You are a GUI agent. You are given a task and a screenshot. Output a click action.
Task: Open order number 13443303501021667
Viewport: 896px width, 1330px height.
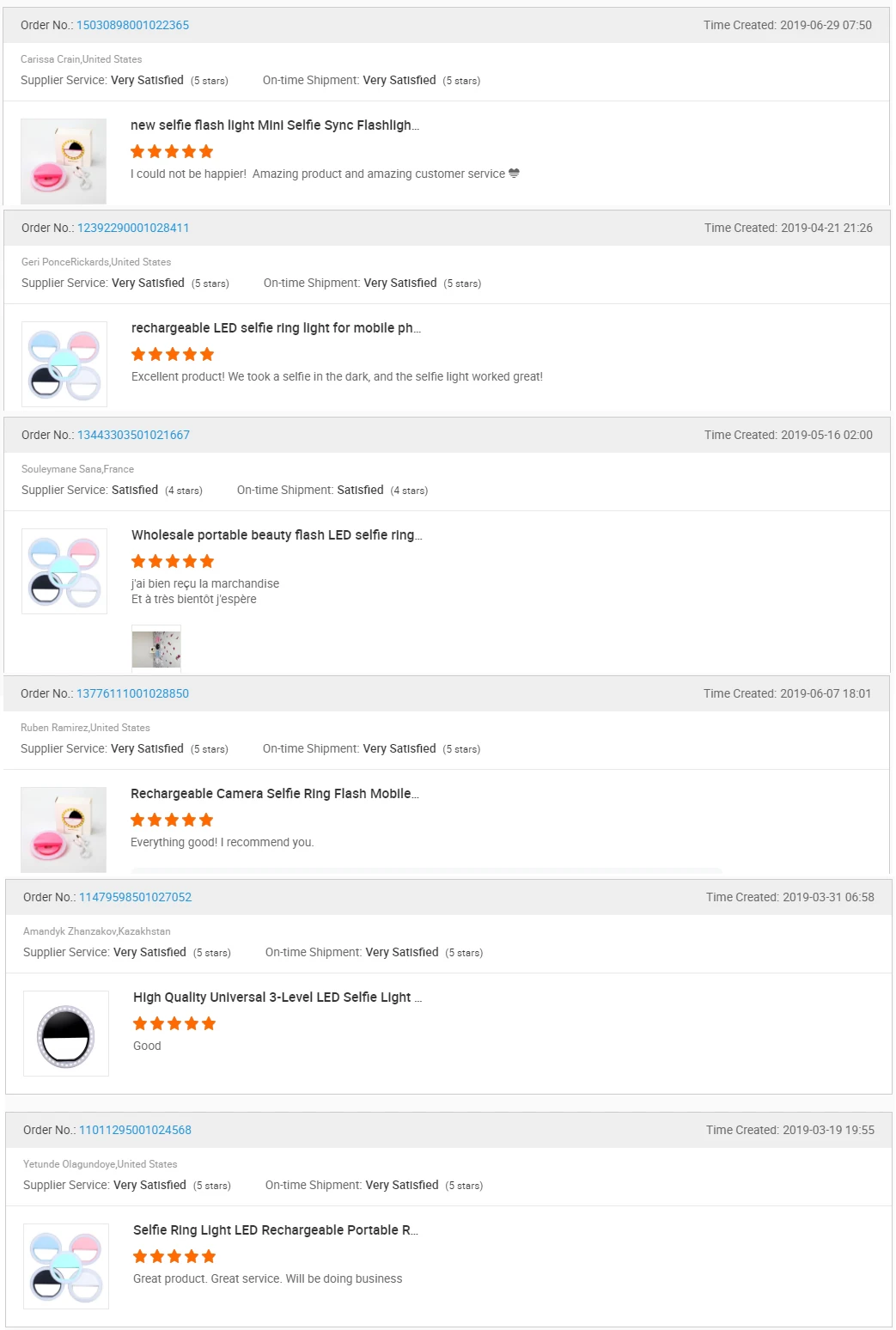click(x=133, y=435)
